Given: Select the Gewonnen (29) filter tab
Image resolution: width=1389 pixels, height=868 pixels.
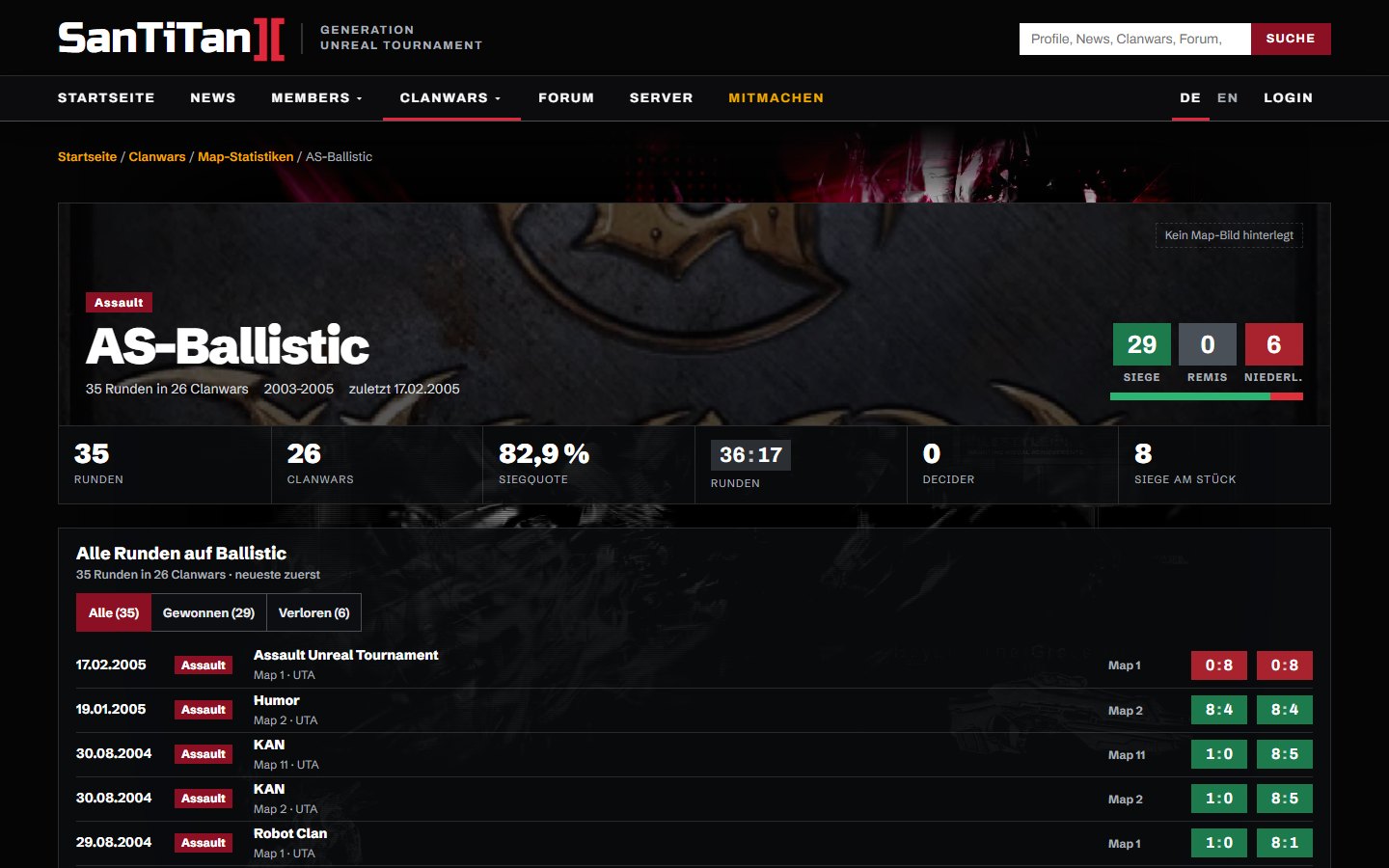Looking at the screenshot, I should point(208,612).
